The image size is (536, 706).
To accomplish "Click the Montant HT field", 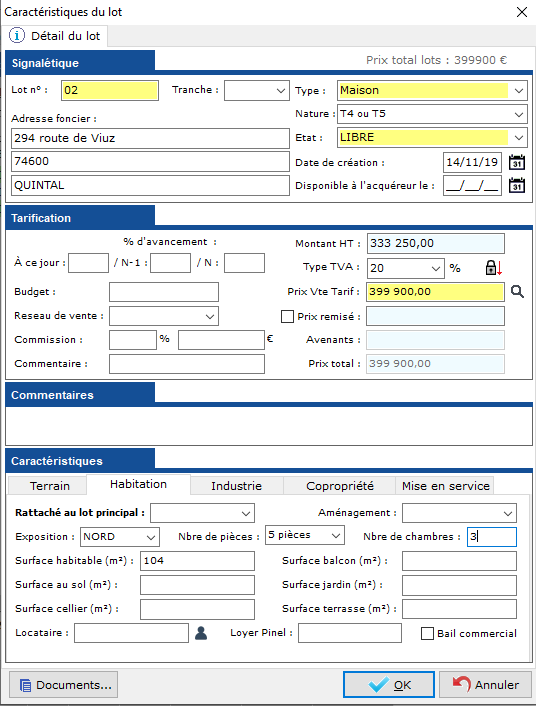I will point(436,244).
